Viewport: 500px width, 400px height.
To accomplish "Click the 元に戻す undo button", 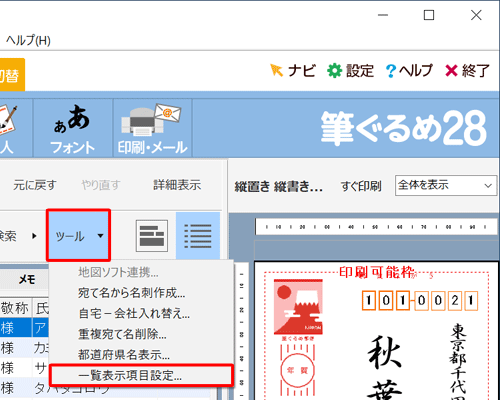I will point(35,185).
